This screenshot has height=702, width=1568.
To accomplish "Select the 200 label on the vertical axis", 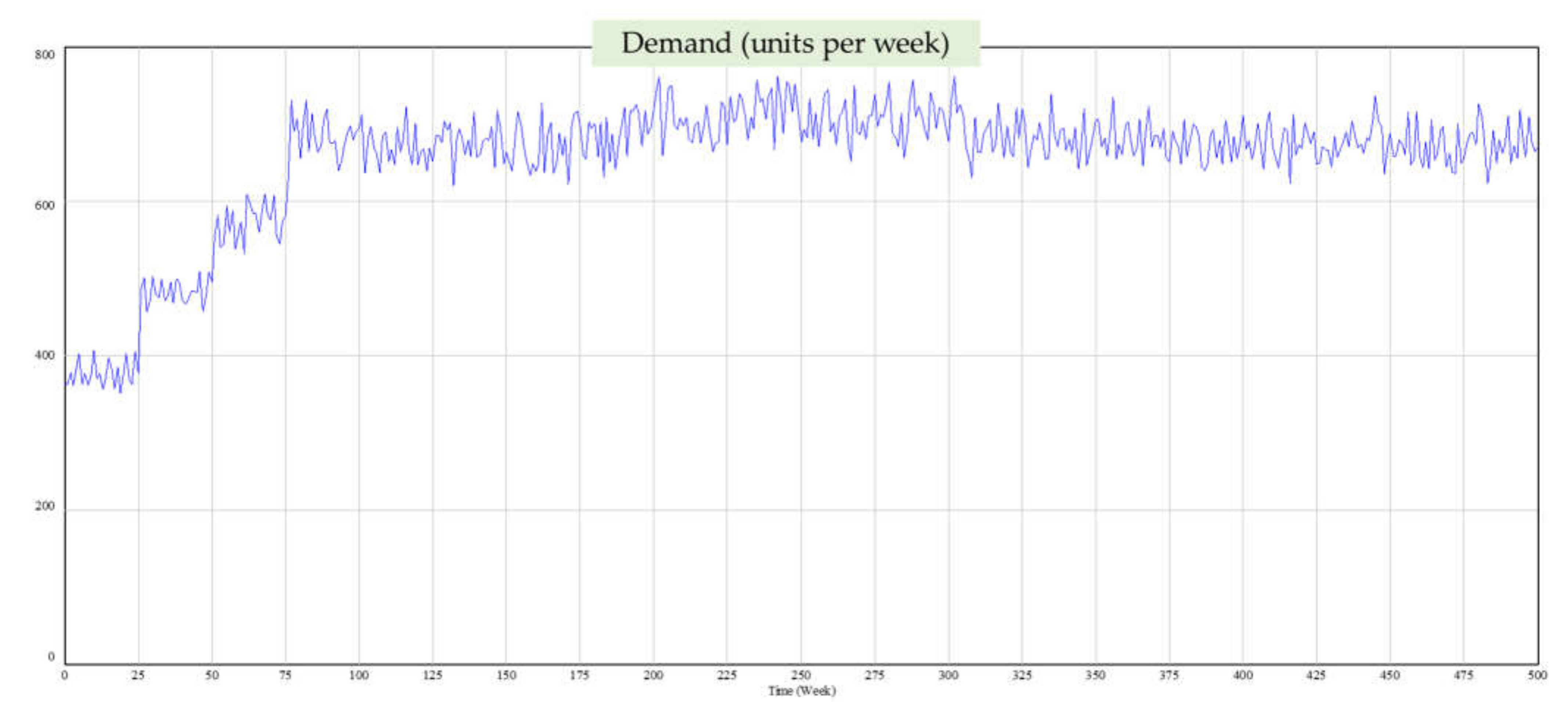I will tap(44, 506).
